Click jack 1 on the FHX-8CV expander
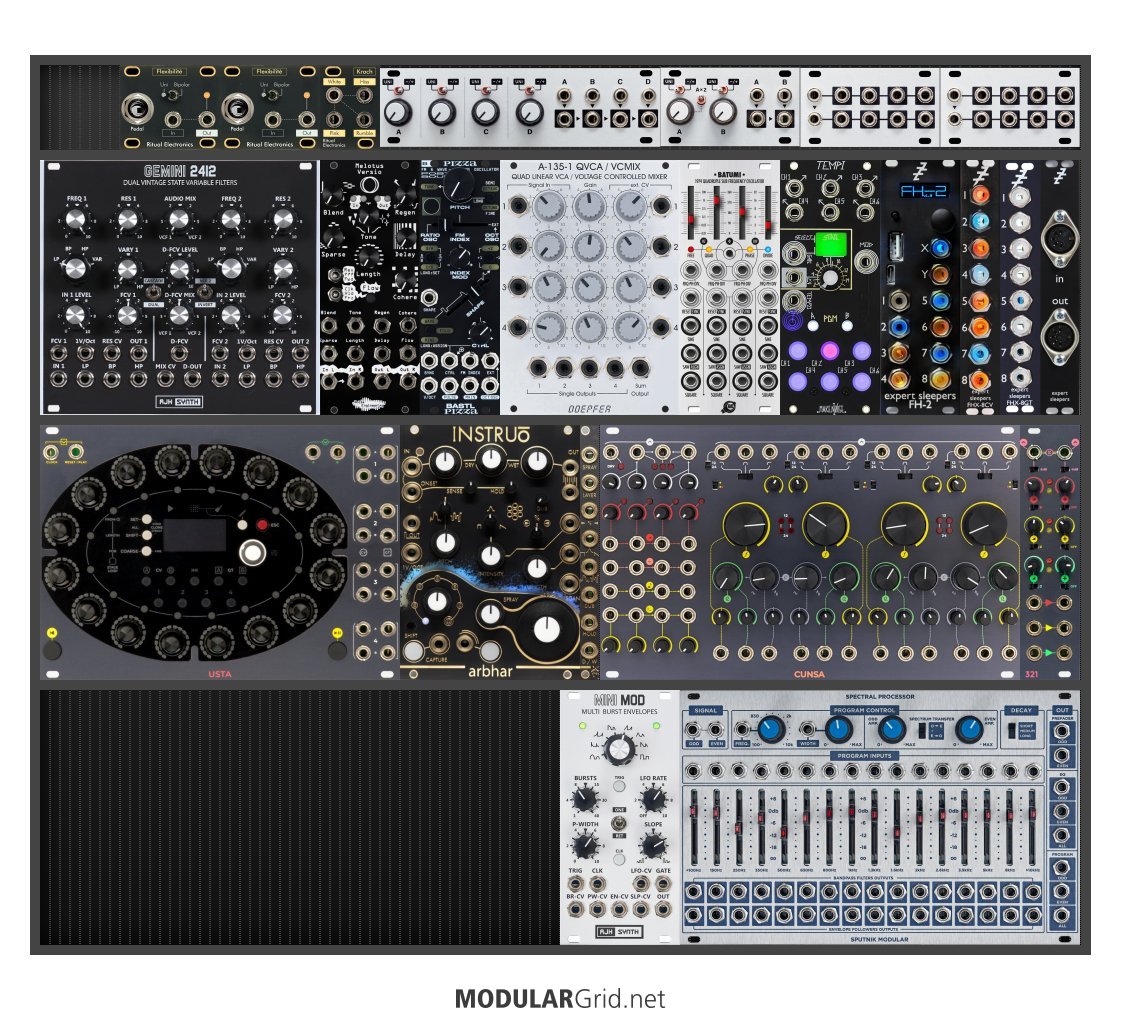The height and width of the screenshot is (1020, 1121). tap(980, 194)
